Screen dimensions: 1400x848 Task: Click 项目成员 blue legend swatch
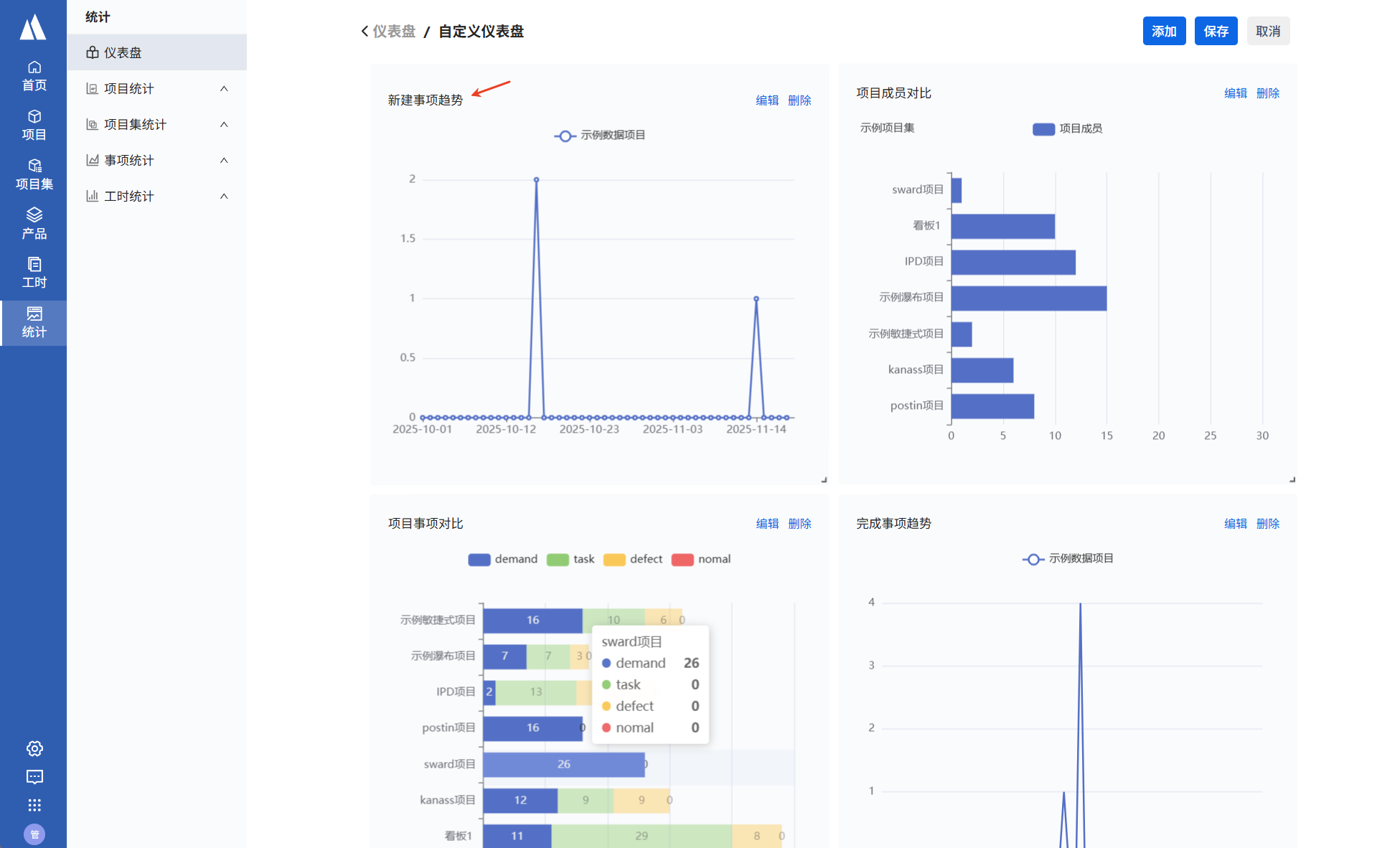pos(1043,129)
